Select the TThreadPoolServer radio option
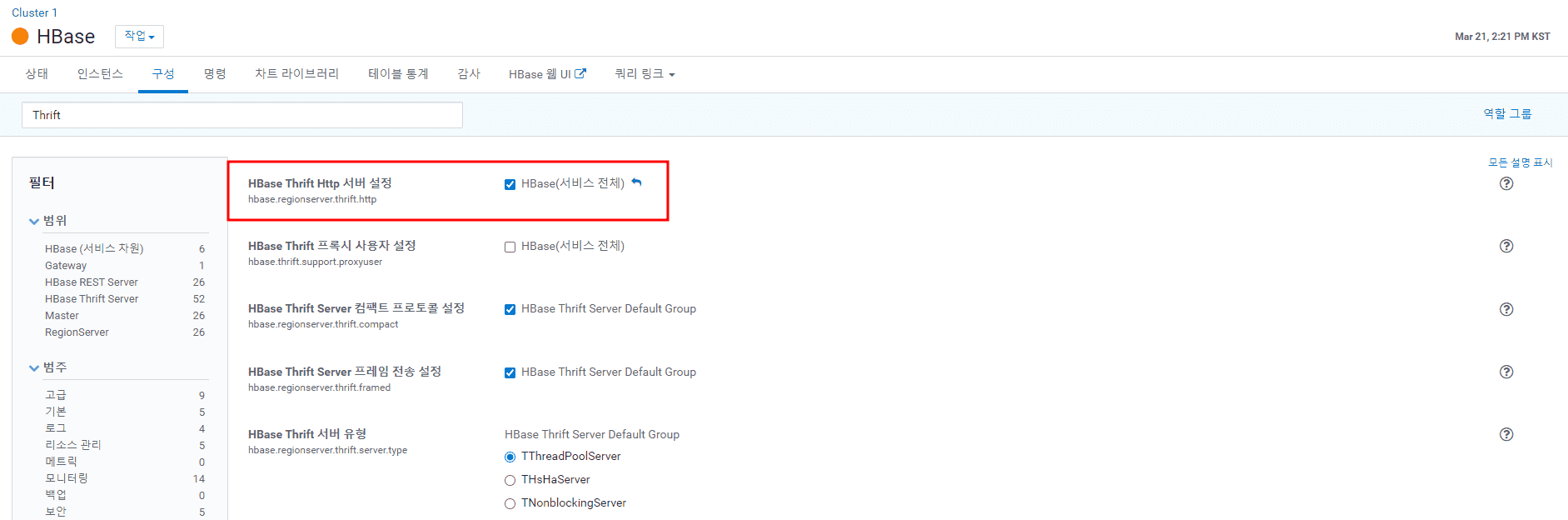This screenshot has height=520, width=1568. (x=510, y=457)
